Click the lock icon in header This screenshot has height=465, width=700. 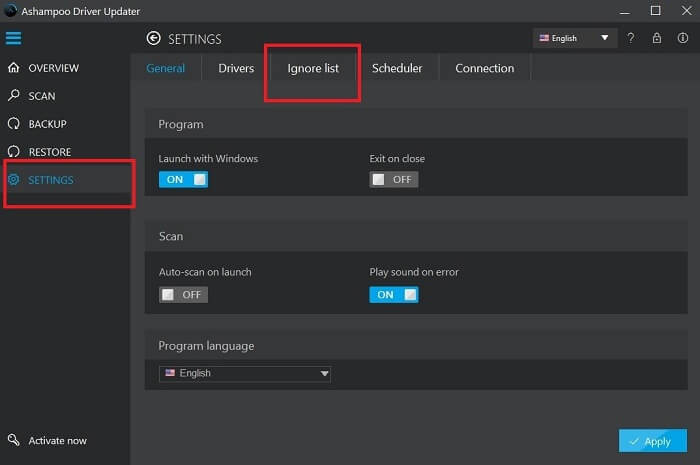657,38
